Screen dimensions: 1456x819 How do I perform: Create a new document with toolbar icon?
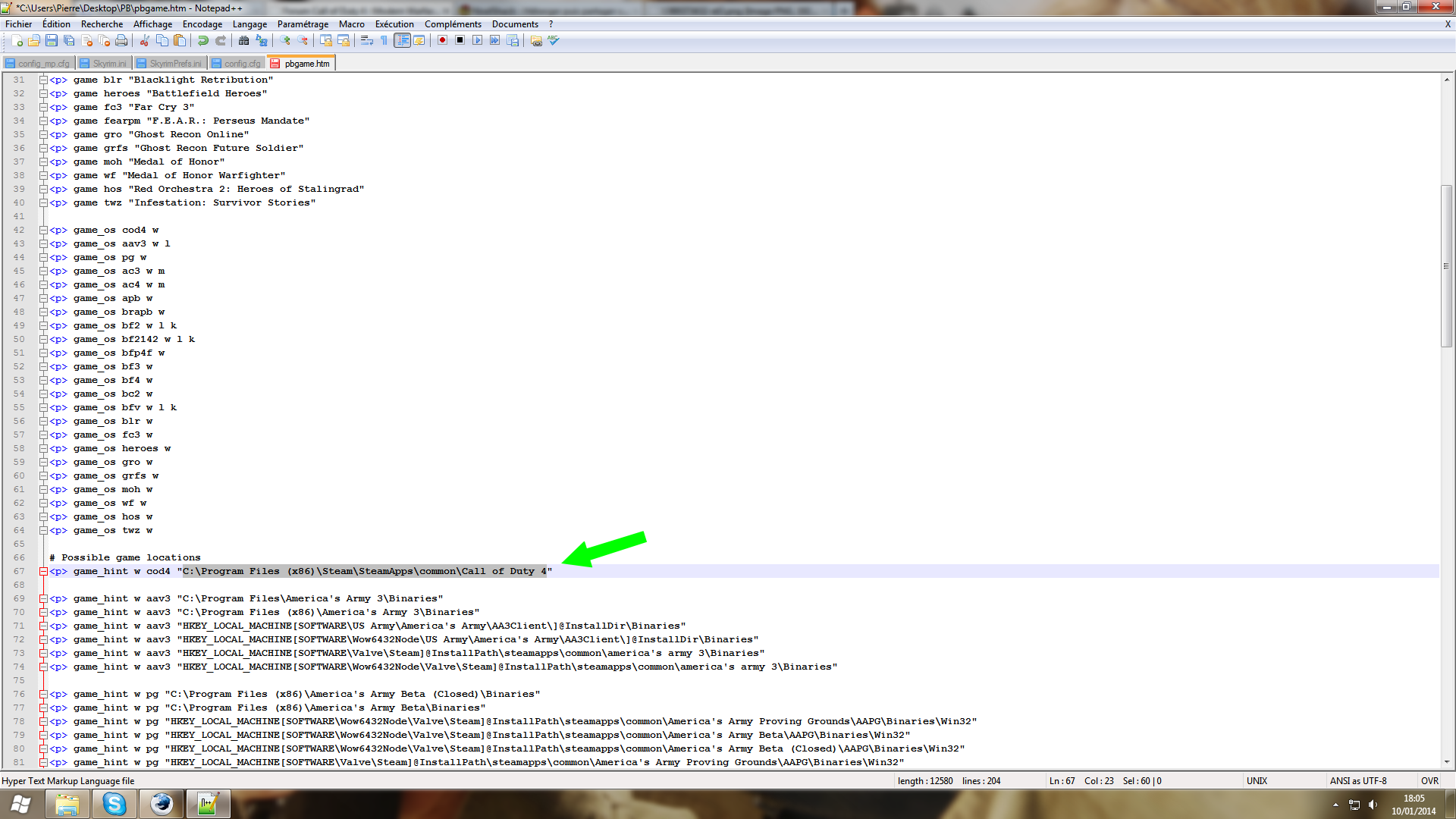[17, 41]
